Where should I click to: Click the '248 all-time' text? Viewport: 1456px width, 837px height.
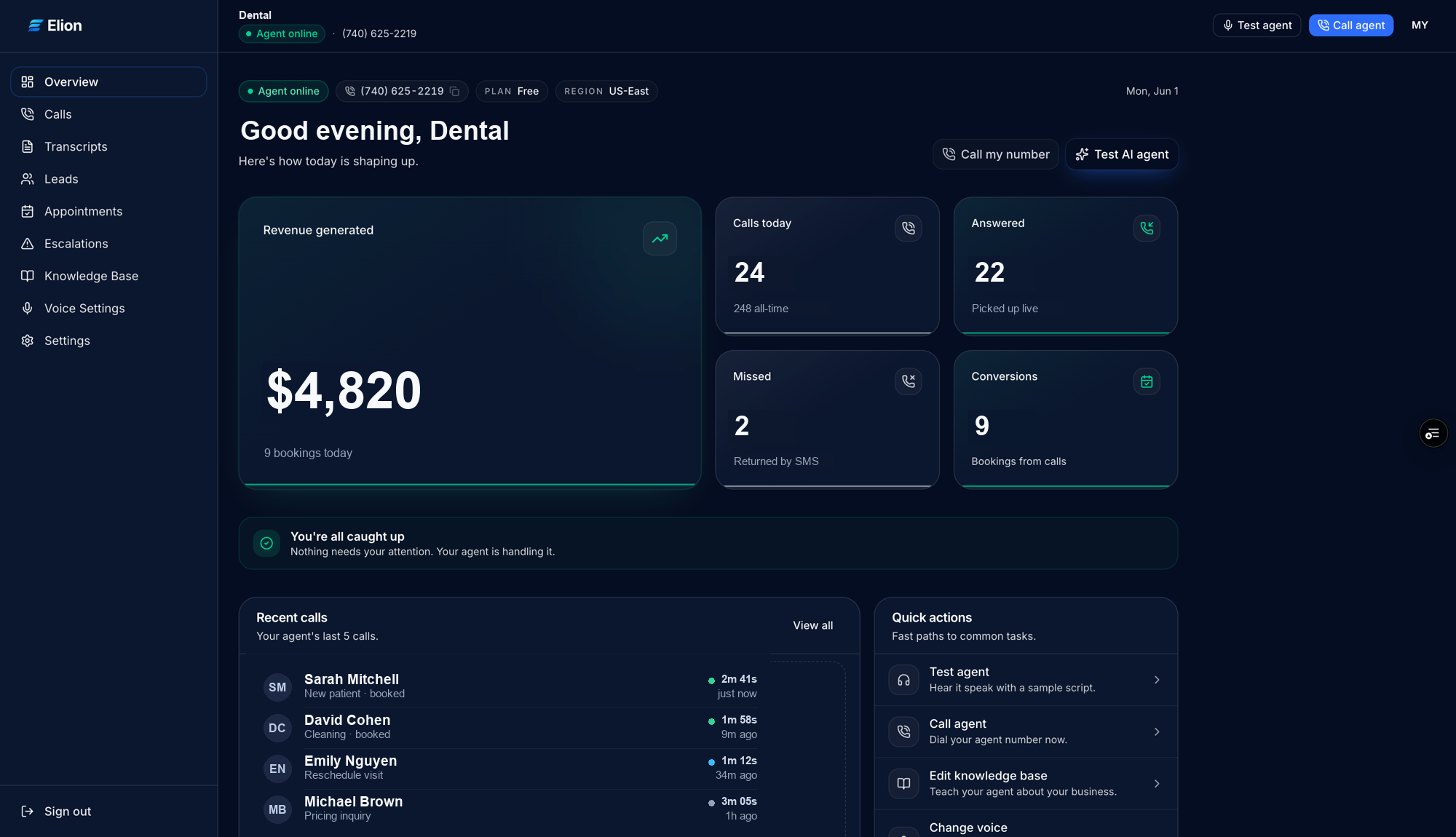pos(761,309)
